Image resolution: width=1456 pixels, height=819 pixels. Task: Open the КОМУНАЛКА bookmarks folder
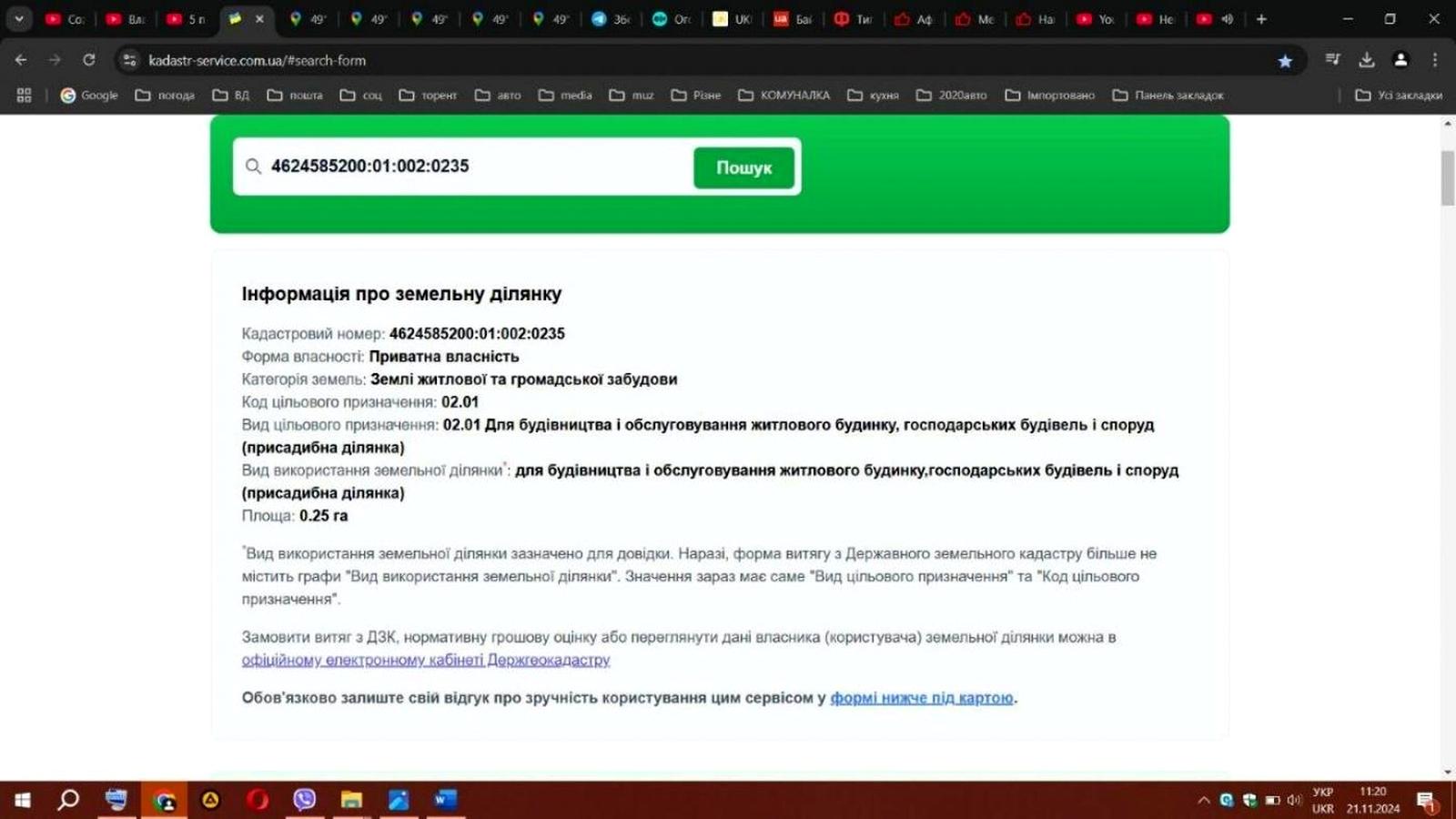pyautogui.click(x=784, y=95)
